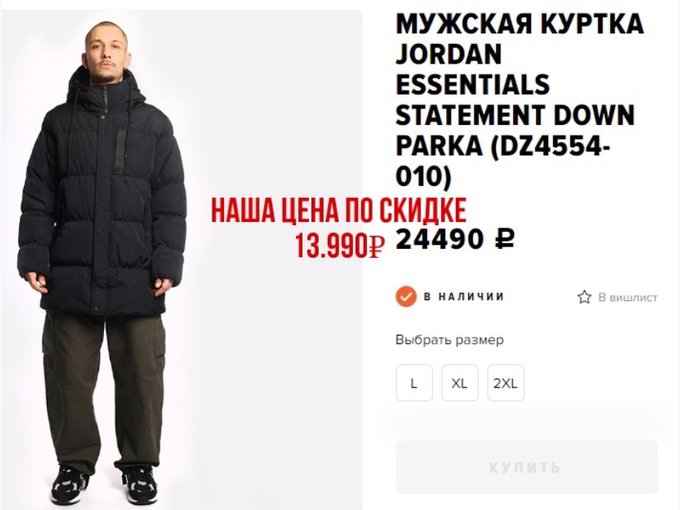
Task: Click the black 24490 price
Action: 439,239
